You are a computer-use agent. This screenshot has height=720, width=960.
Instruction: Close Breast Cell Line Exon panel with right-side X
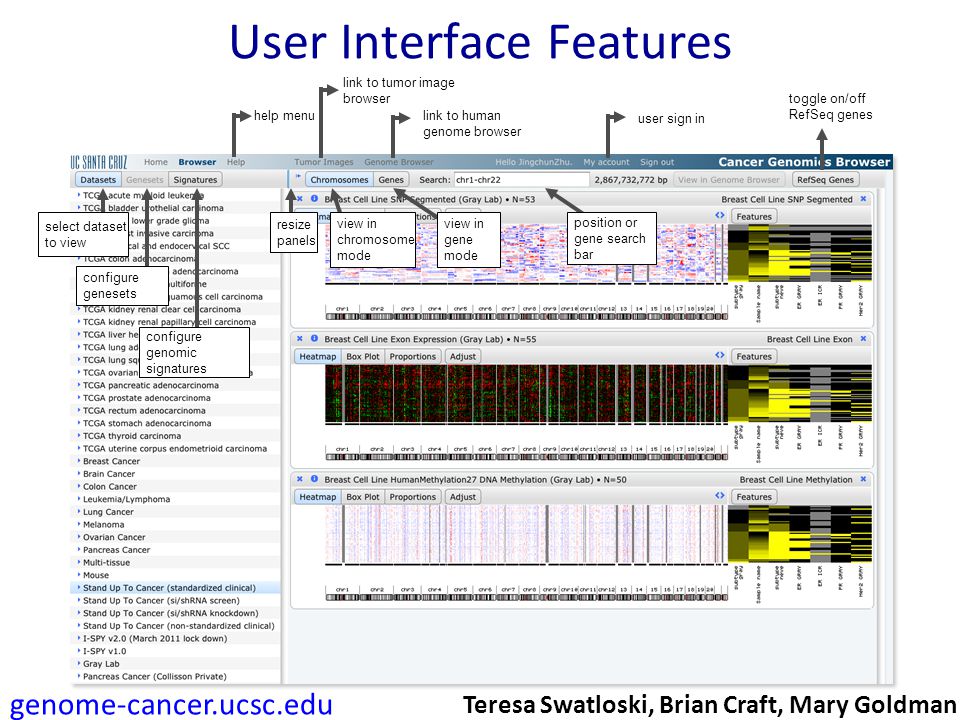tap(863, 339)
